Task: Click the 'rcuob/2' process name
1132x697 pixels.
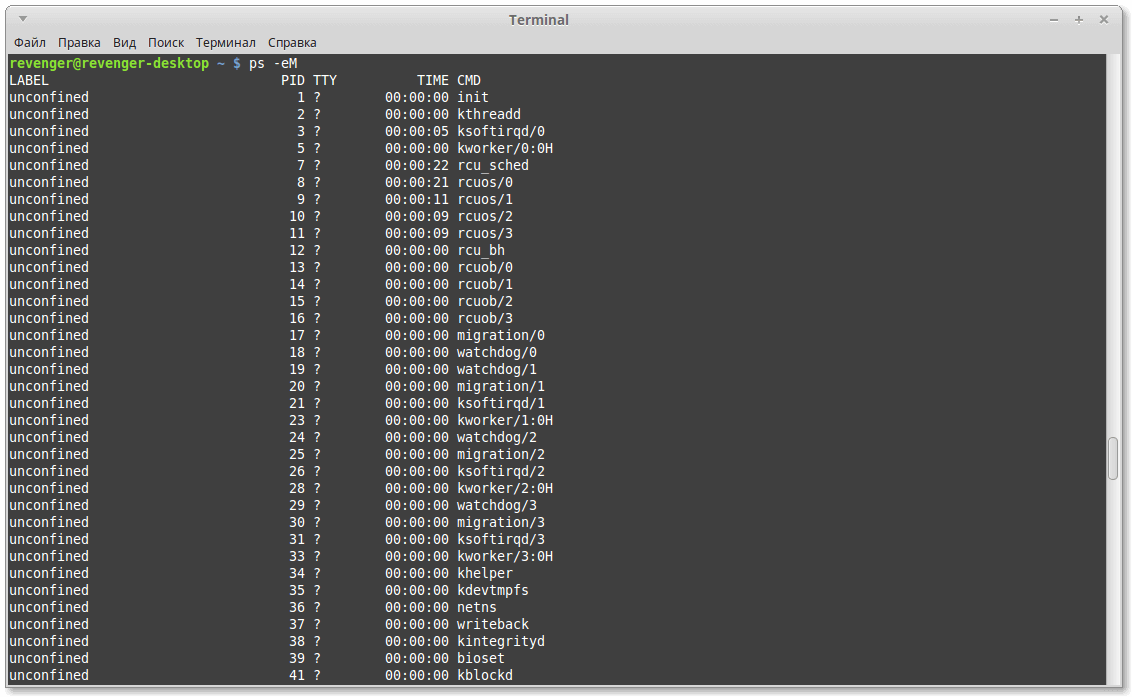Action: [x=485, y=301]
